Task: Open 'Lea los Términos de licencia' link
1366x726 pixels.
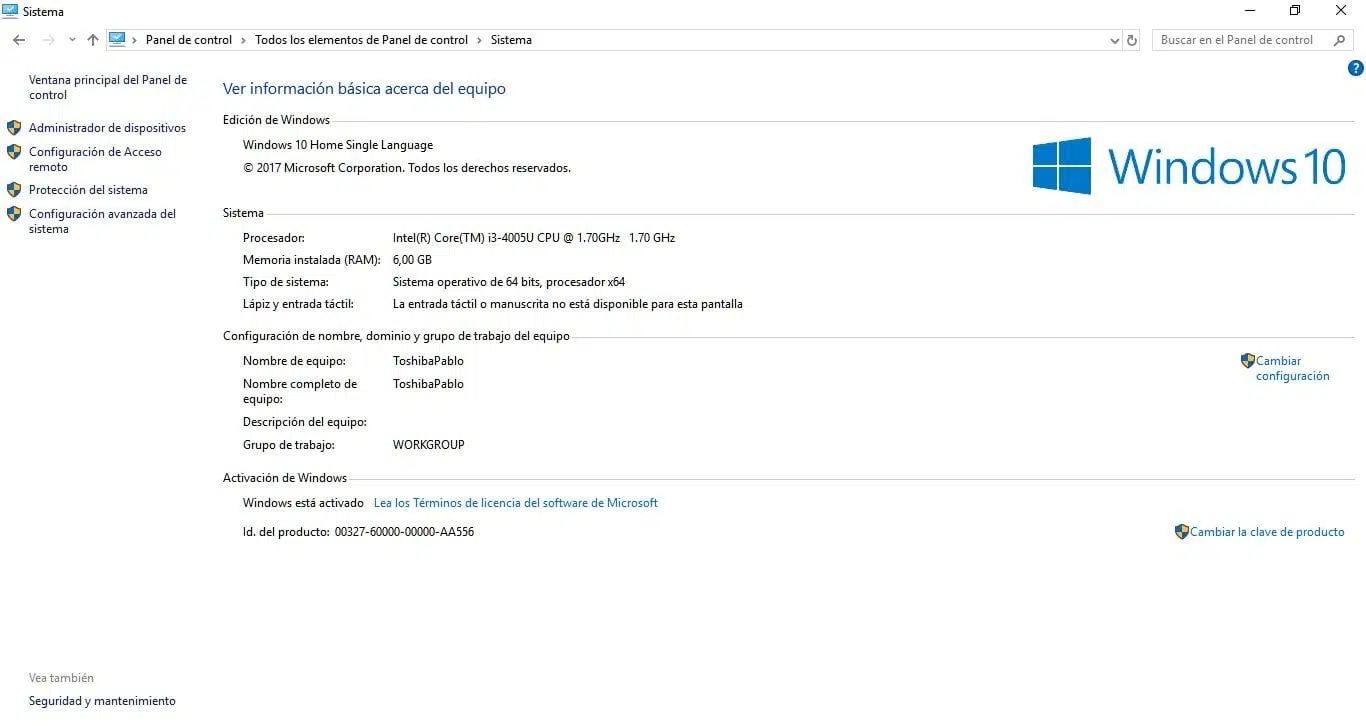Action: (x=516, y=503)
